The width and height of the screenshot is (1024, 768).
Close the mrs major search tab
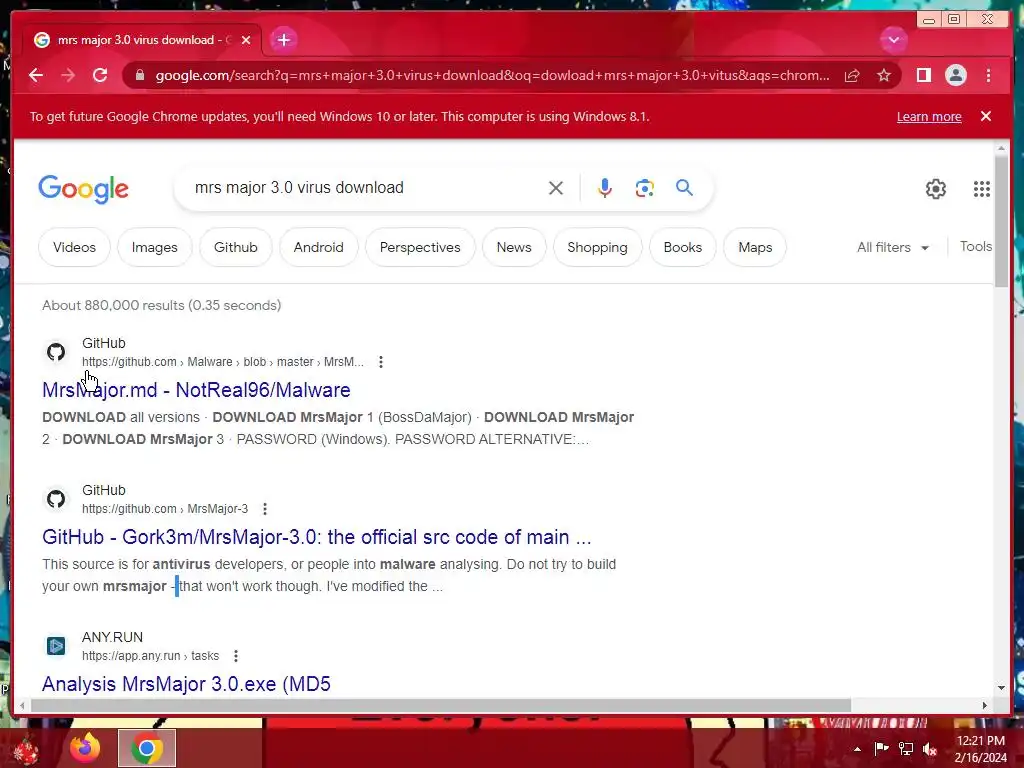pyautogui.click(x=246, y=40)
